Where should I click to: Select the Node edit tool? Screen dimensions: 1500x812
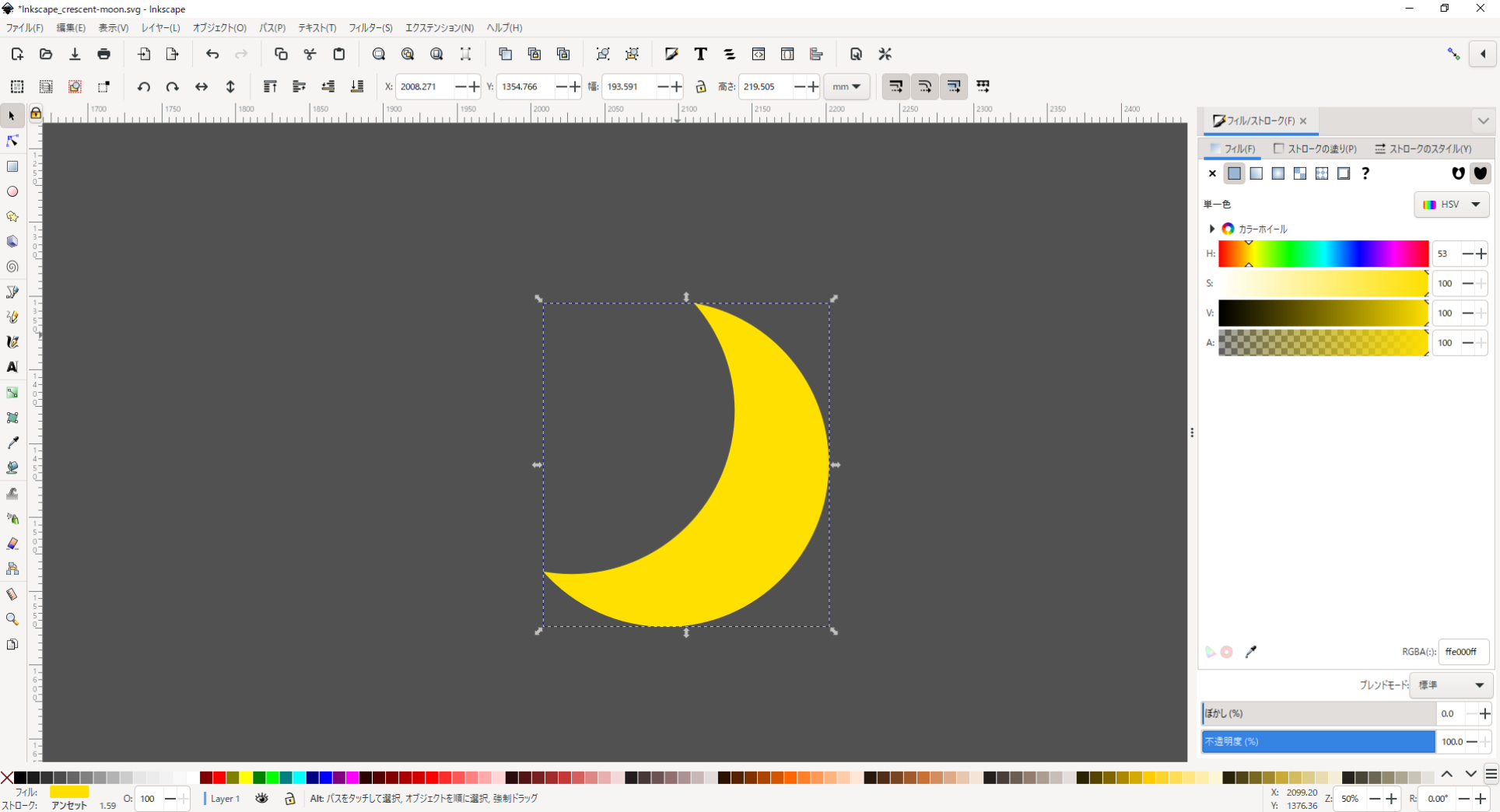click(x=12, y=141)
